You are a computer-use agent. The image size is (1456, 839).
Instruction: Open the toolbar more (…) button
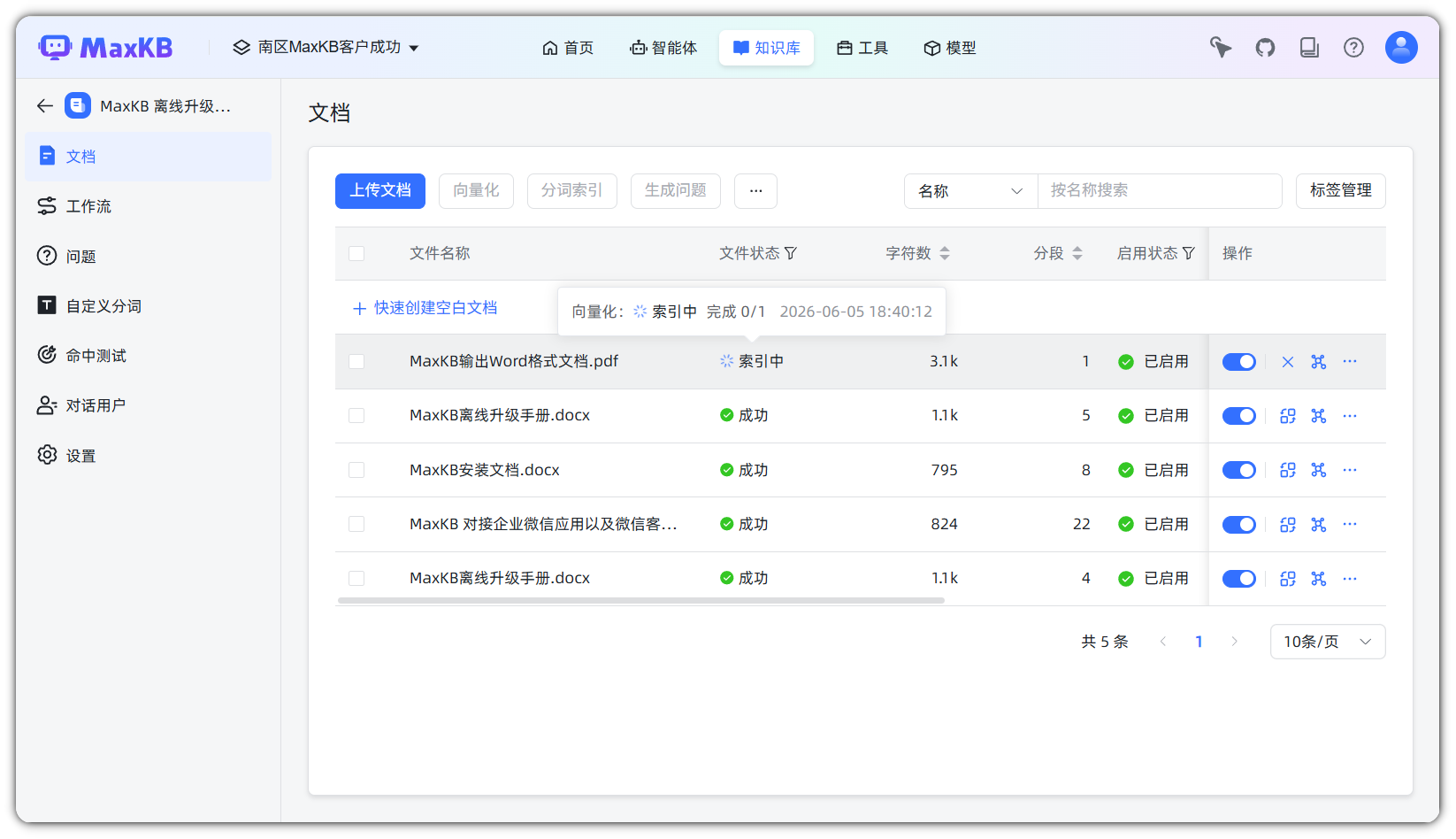click(755, 191)
